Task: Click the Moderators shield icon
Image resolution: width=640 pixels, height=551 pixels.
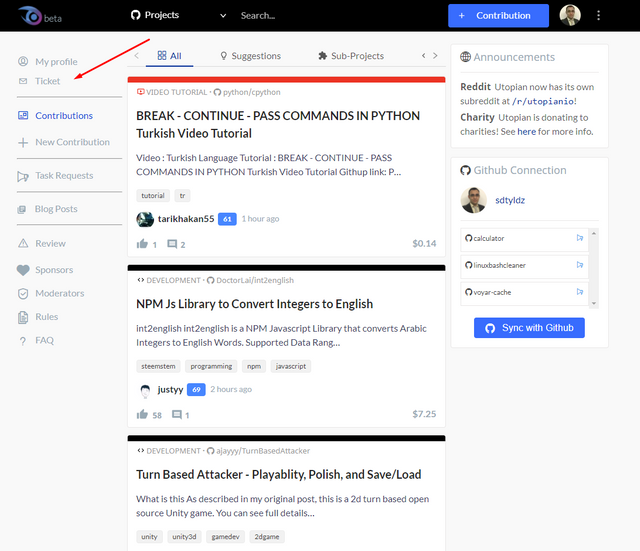Action: point(23,294)
